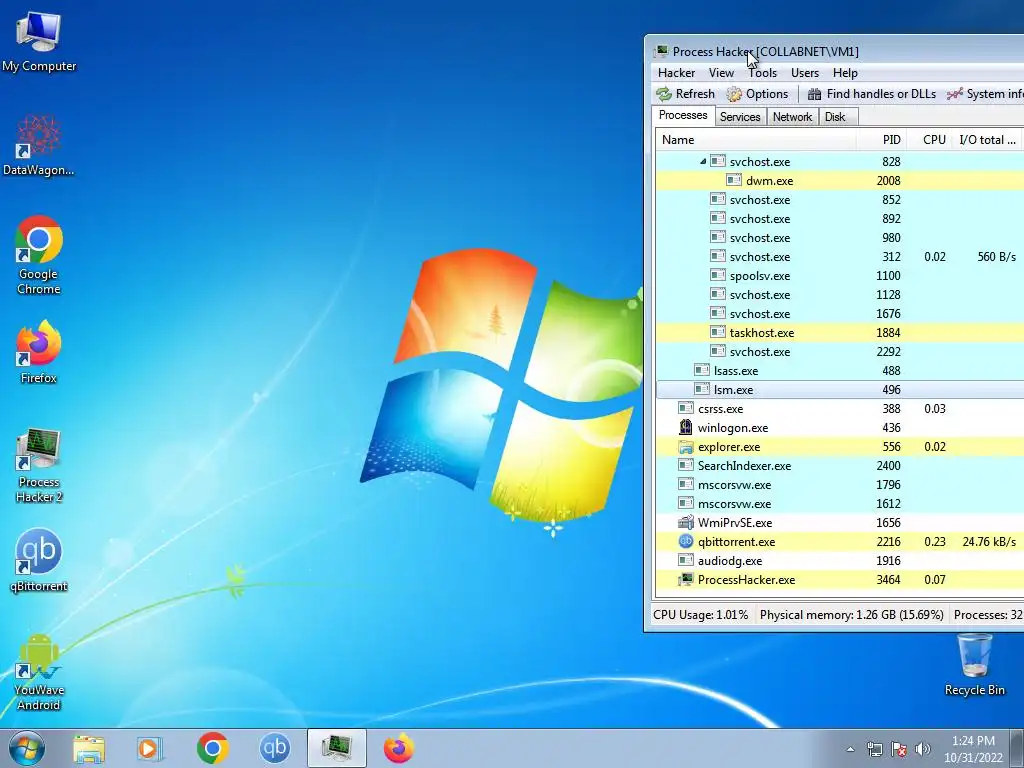Screen dimensions: 1024x768
Task: Select mscorsvw.exe with PID 1612
Action: tap(840, 504)
